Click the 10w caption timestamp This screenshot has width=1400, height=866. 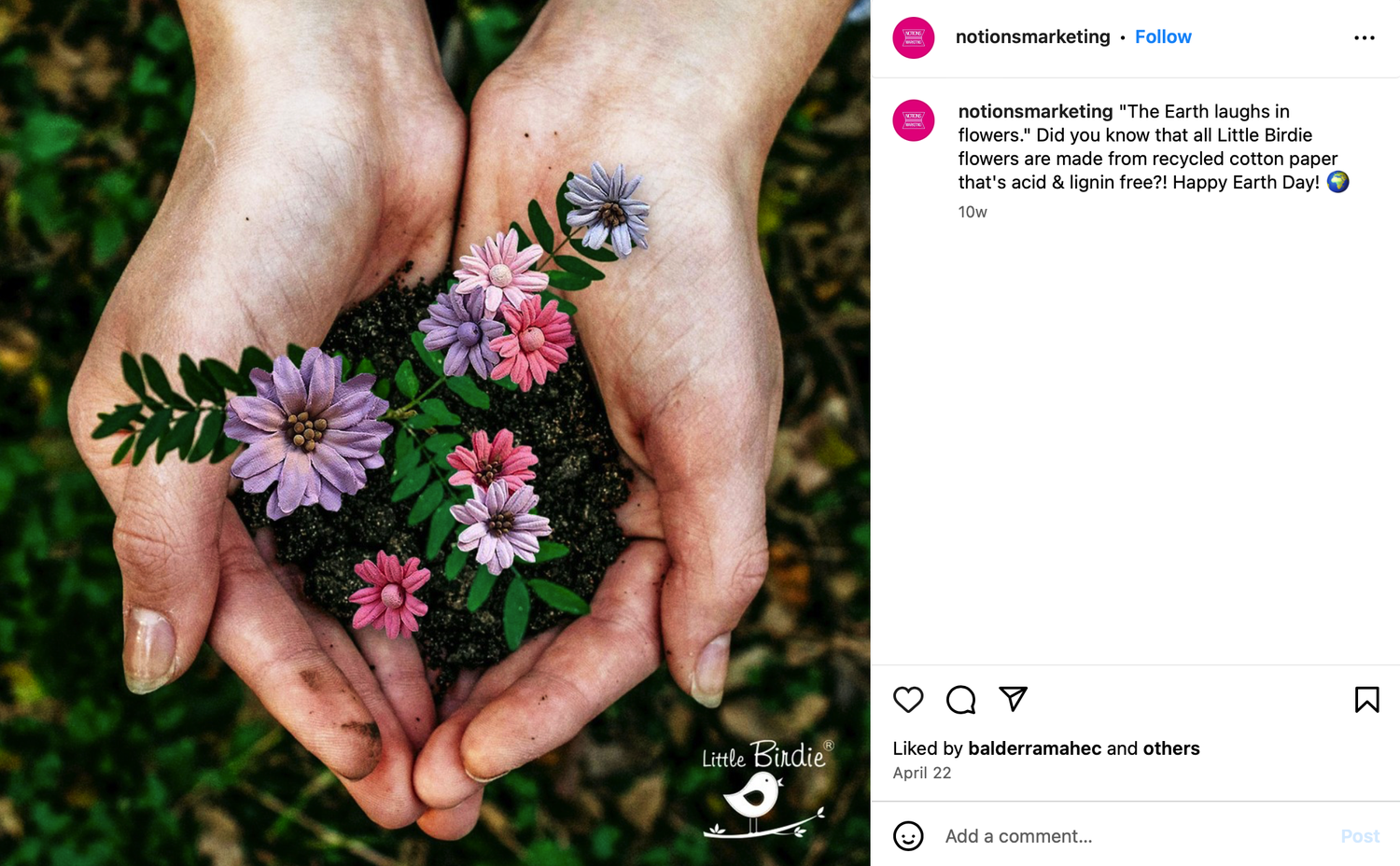point(973,212)
